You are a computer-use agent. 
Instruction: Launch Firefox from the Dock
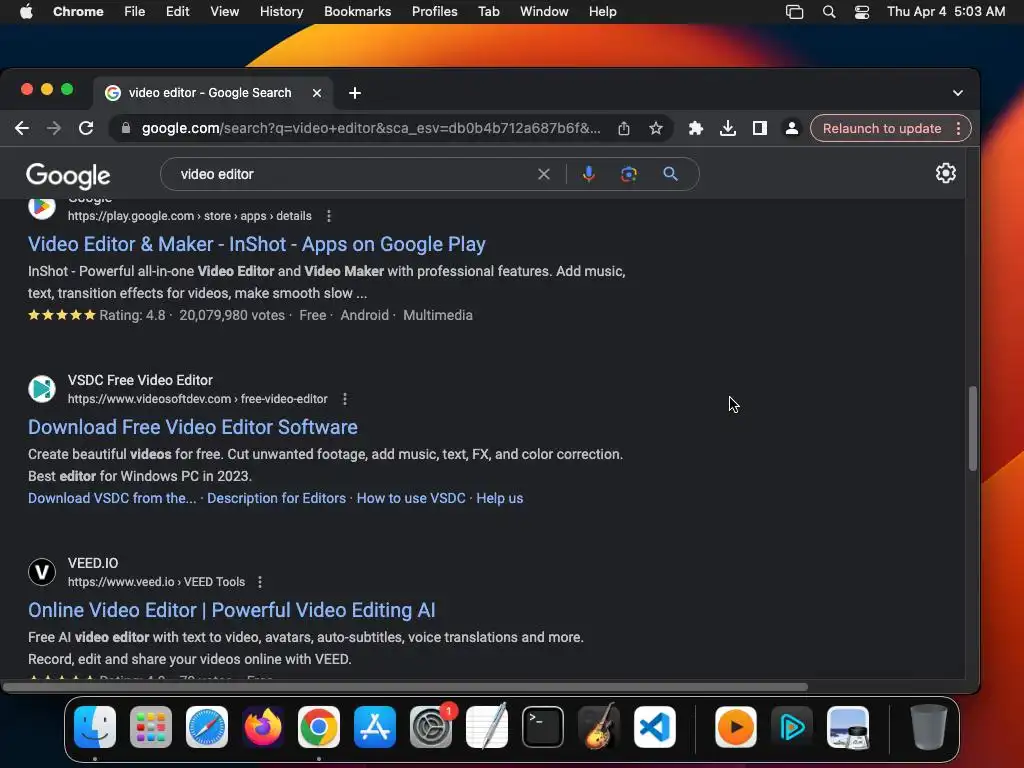coord(263,727)
